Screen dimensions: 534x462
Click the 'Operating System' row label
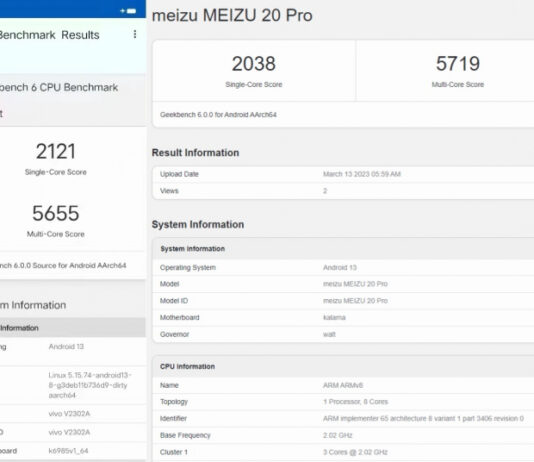pyautogui.click(x=188, y=268)
